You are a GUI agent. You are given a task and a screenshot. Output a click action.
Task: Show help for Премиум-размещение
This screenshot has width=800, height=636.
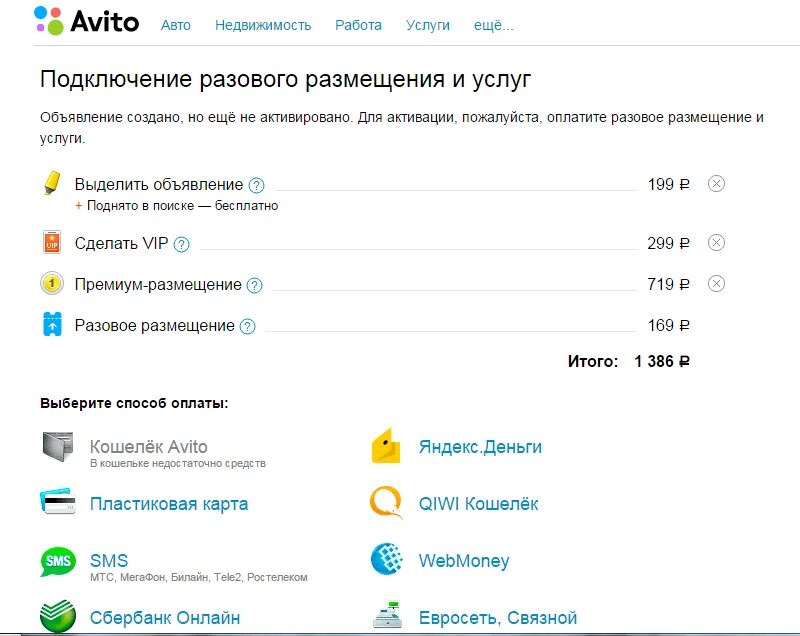click(x=254, y=286)
